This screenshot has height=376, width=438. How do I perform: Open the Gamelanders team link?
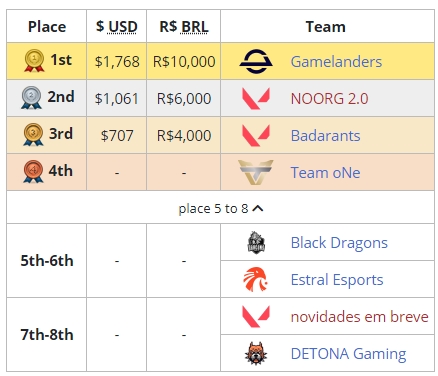coord(336,62)
